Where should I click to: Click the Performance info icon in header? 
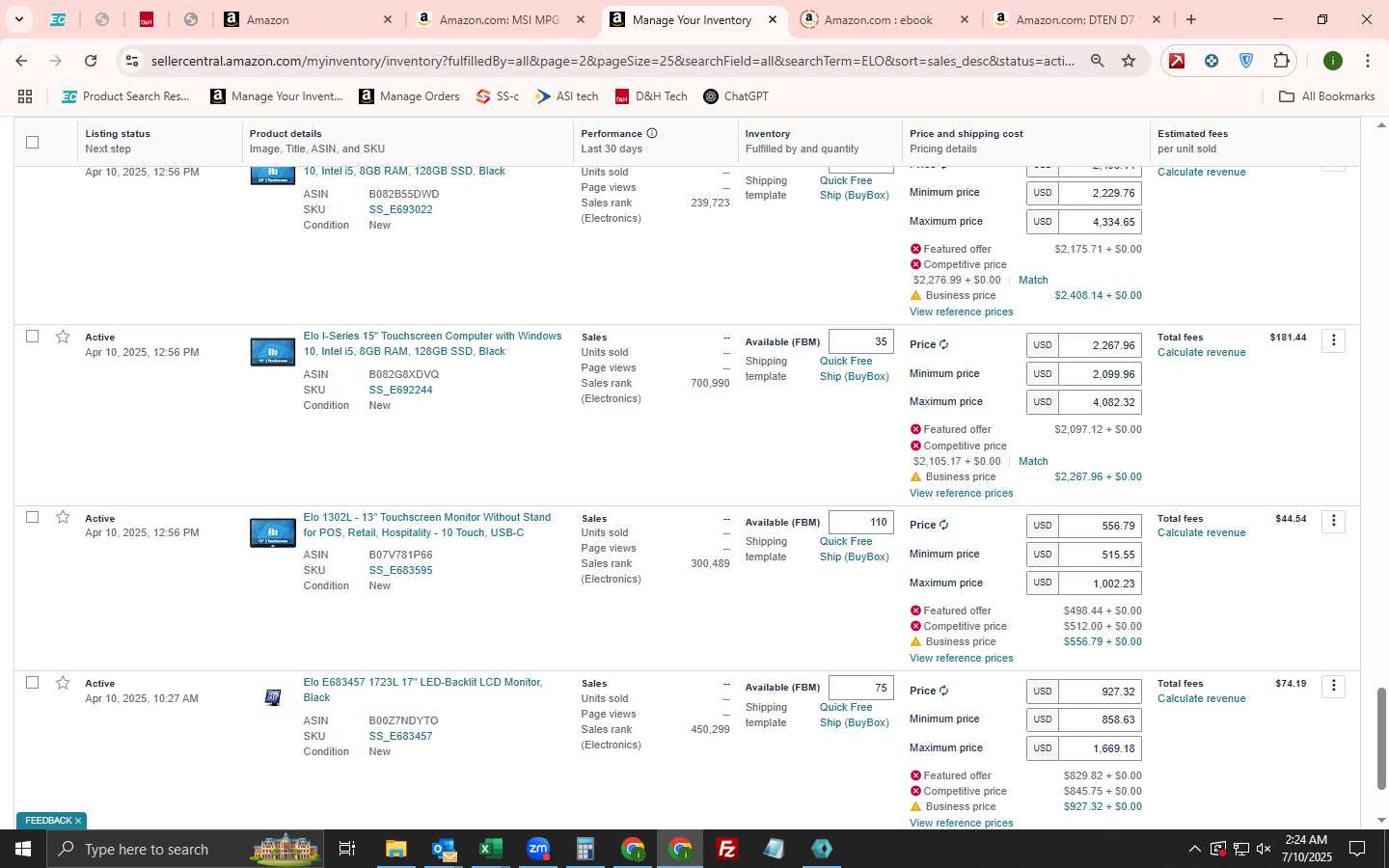click(652, 133)
